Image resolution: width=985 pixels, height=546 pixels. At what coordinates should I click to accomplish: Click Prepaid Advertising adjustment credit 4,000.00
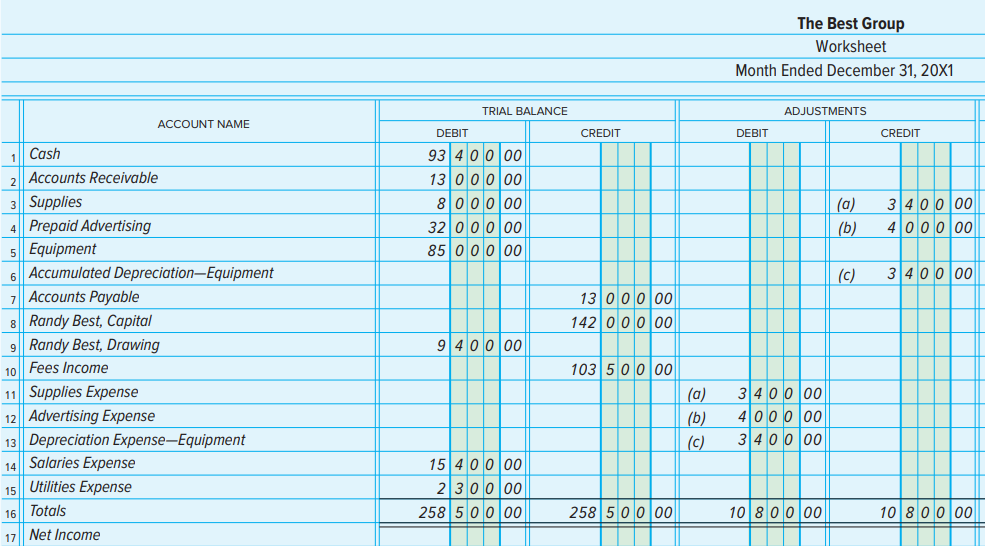click(x=930, y=227)
